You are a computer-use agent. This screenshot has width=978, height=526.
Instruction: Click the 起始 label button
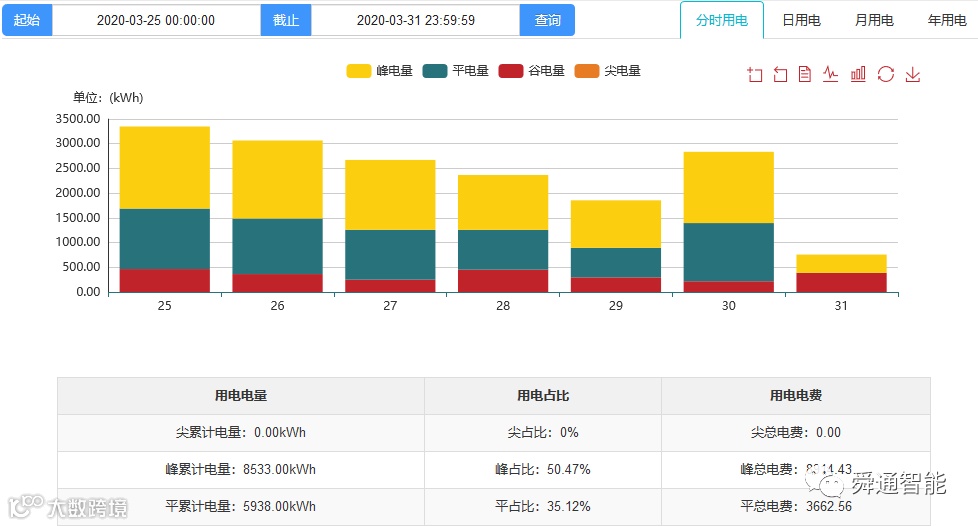pyautogui.click(x=27, y=20)
